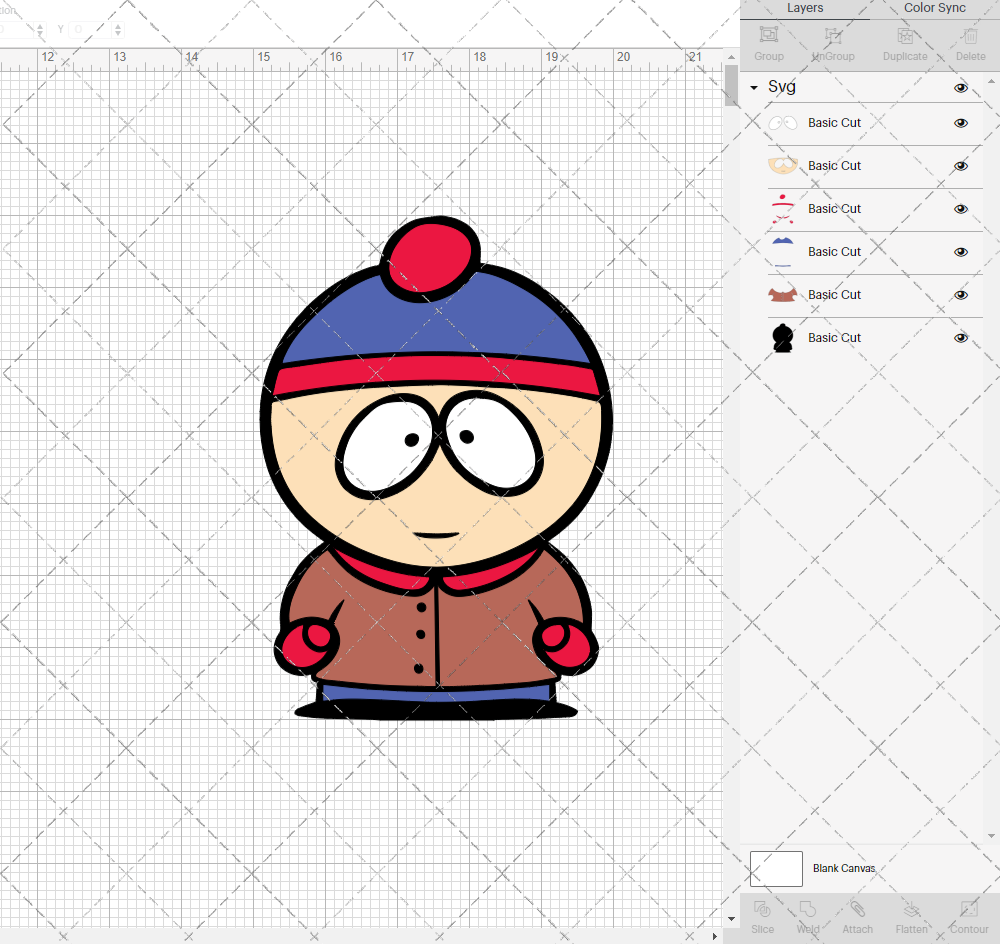Select the Weld tool

[808, 908]
